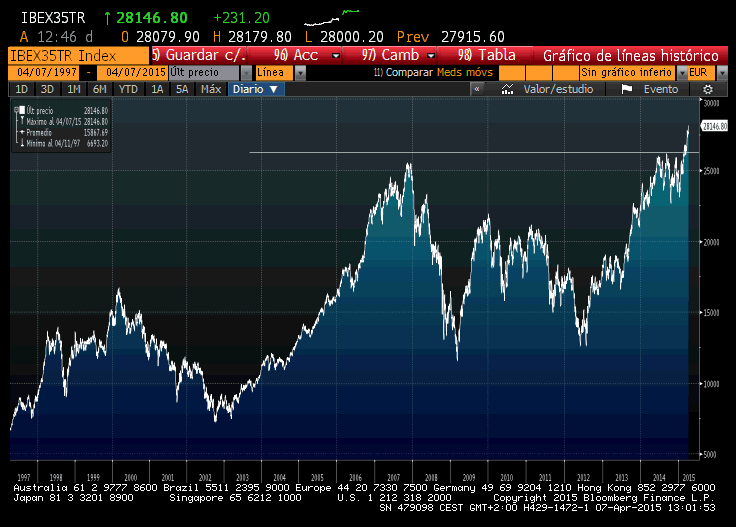This screenshot has width=736, height=527.
Task: Select the YTD range tab
Action: point(128,89)
